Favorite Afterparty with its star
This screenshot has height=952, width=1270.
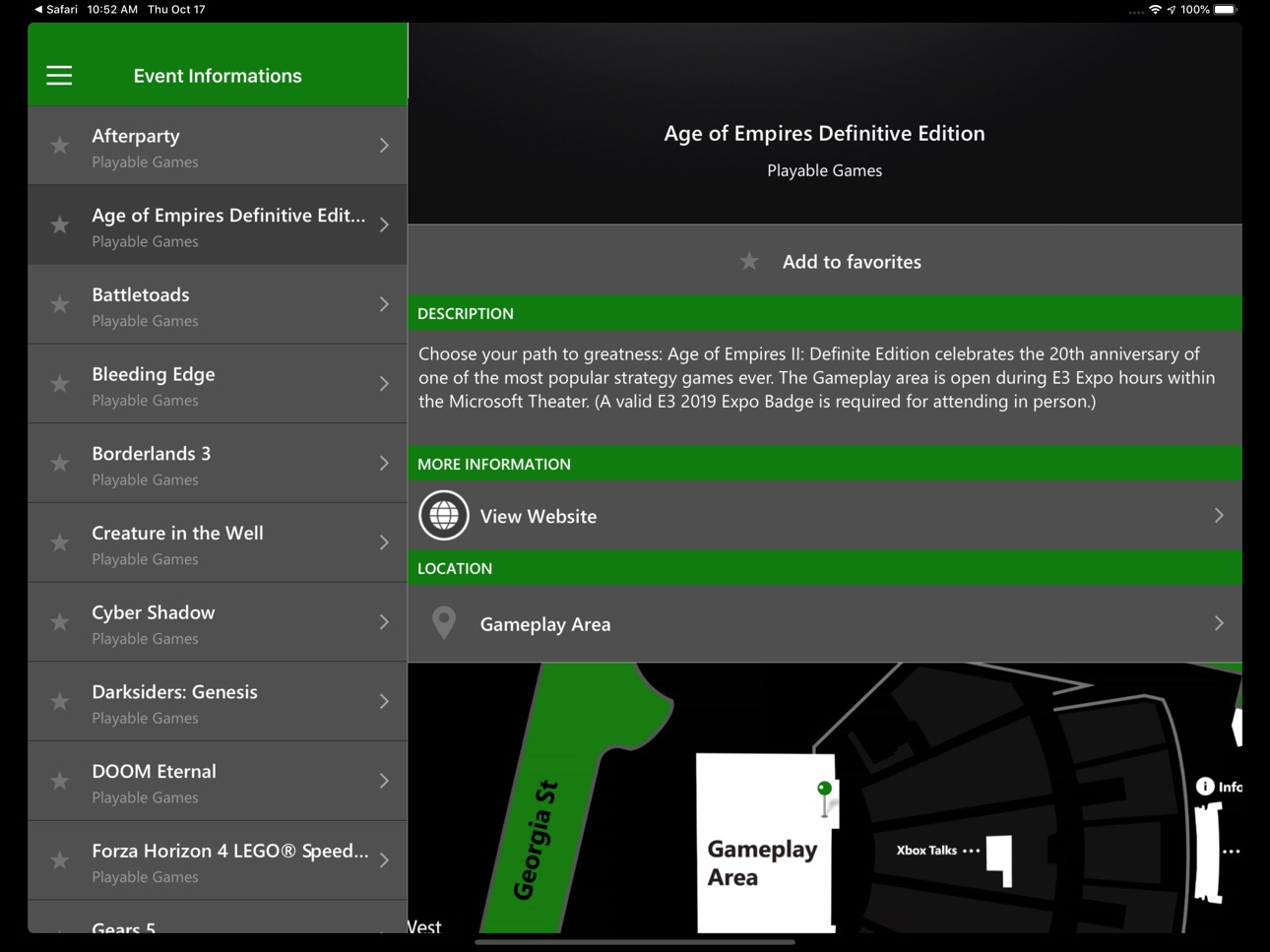click(60, 146)
